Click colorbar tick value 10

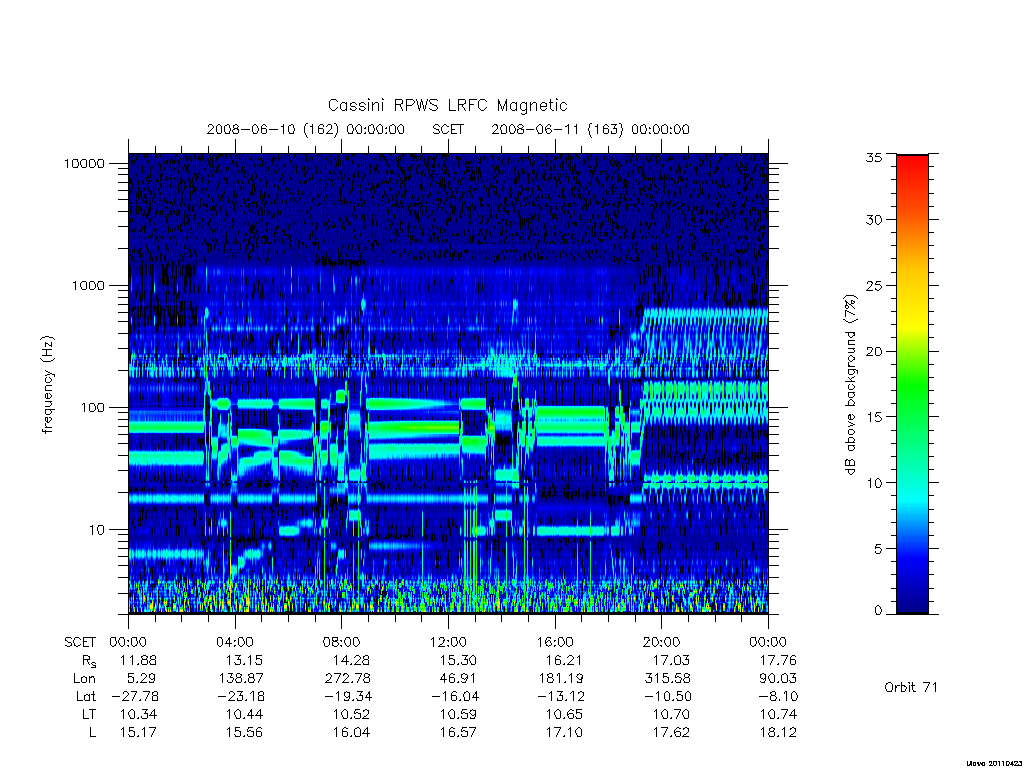click(874, 483)
